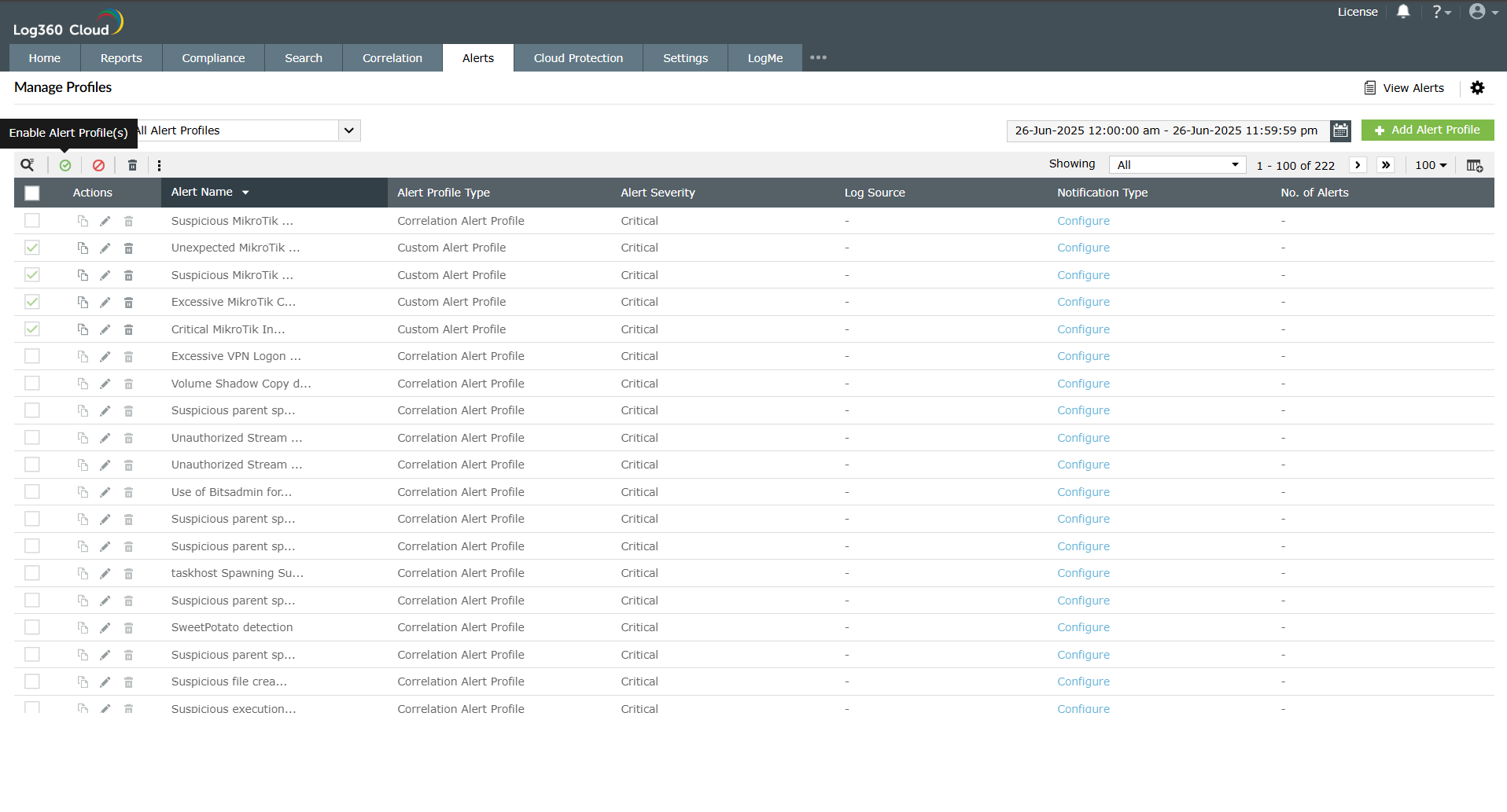1507x812 pixels.
Task: Edit the Unexpected MikroTik alert profile
Action: click(105, 248)
